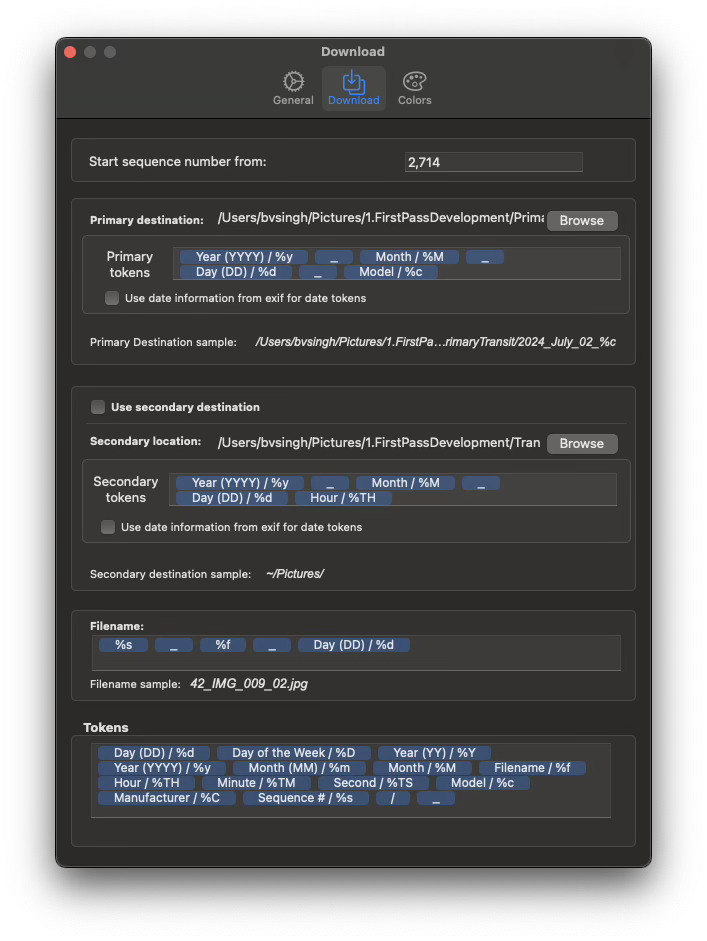Image resolution: width=707 pixels, height=941 pixels.
Task: Select the %s token in Filename field
Action: 124,645
